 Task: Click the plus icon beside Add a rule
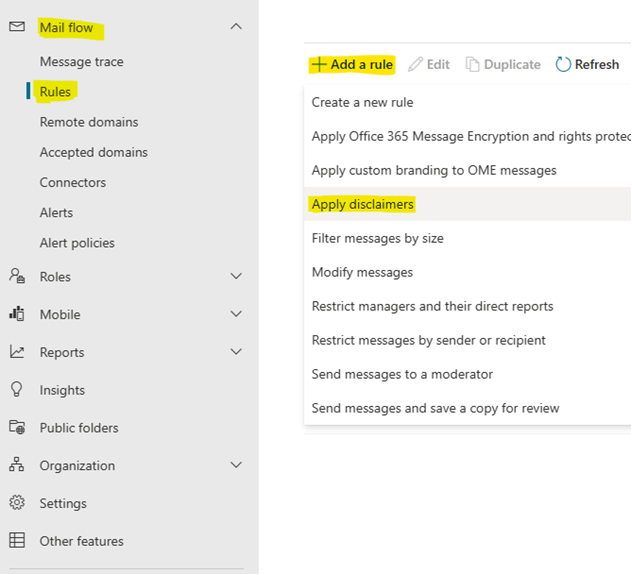point(319,64)
